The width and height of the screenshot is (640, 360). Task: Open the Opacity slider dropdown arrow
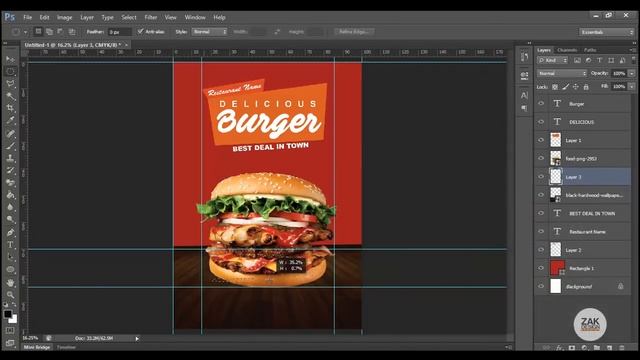(632, 73)
